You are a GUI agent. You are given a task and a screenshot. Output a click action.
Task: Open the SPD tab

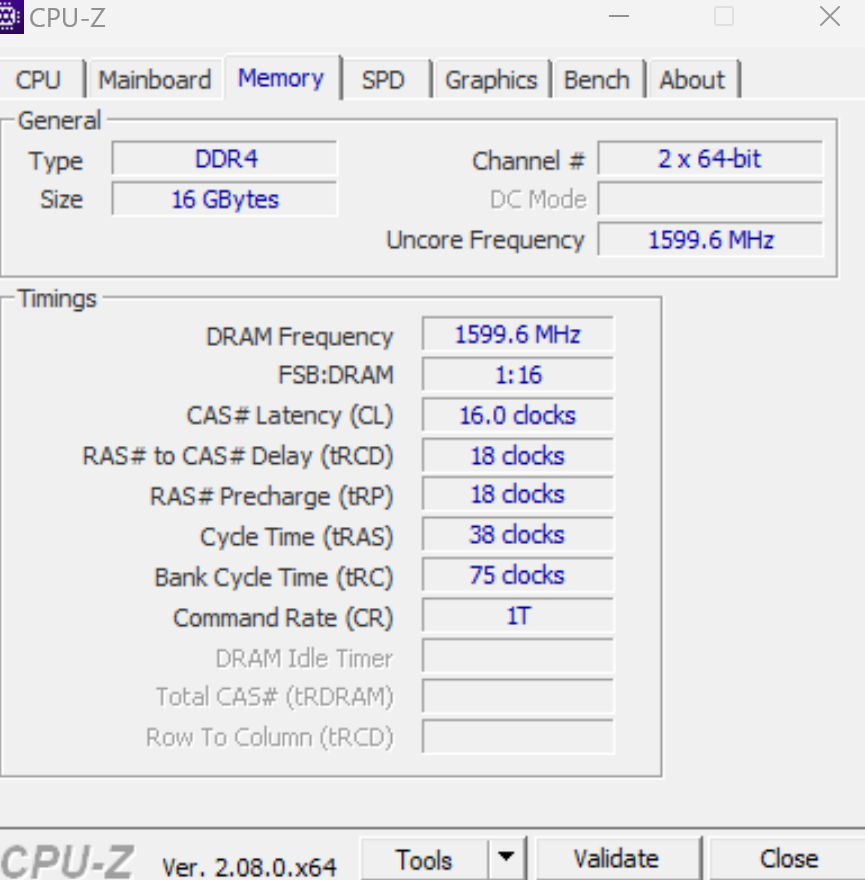point(385,79)
